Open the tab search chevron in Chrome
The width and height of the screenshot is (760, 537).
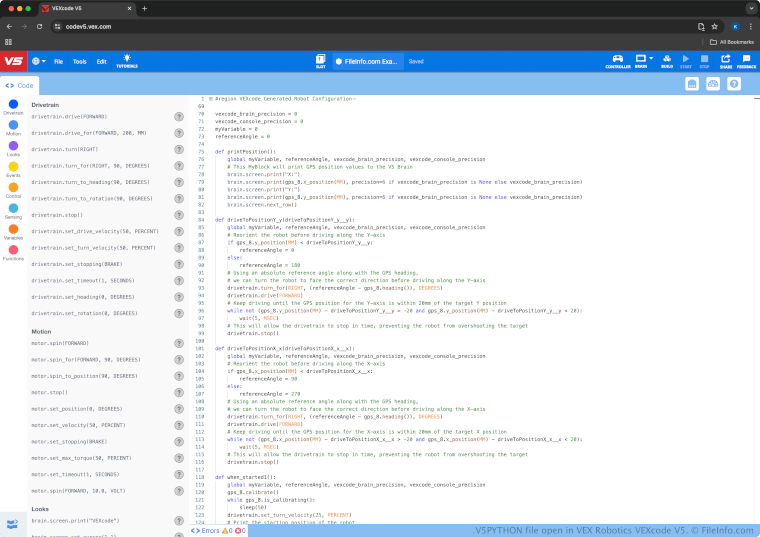coord(751,8)
